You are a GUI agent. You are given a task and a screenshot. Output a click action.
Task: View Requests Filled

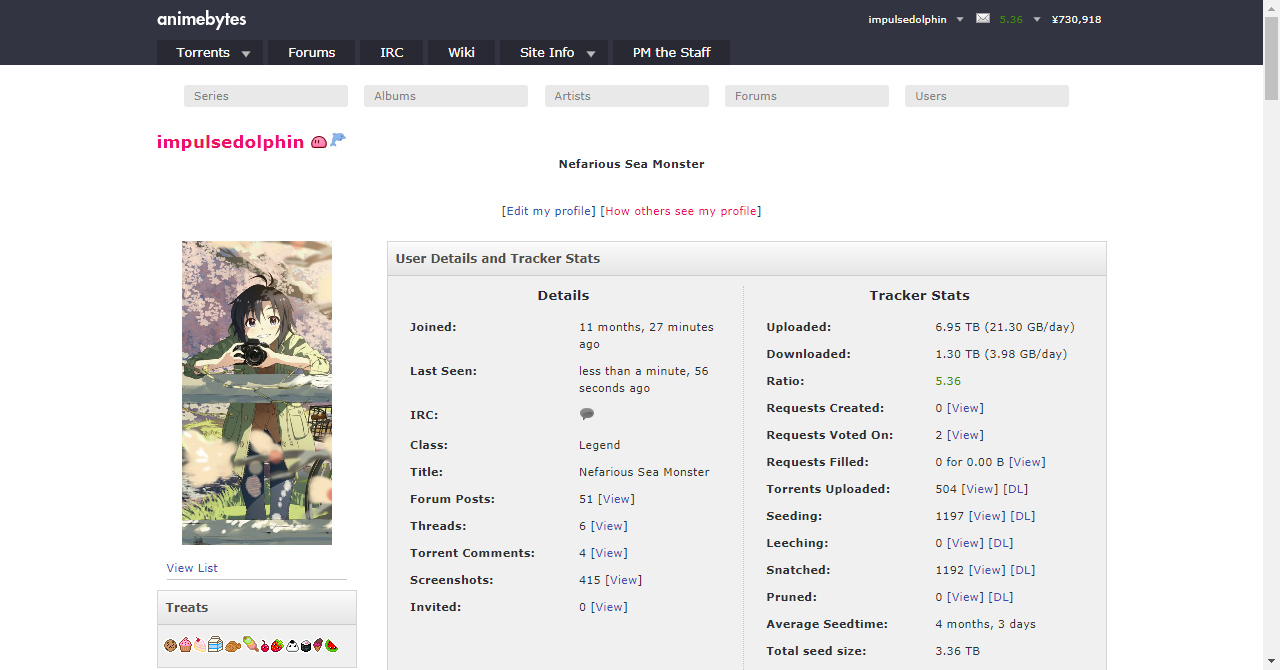coord(1027,462)
